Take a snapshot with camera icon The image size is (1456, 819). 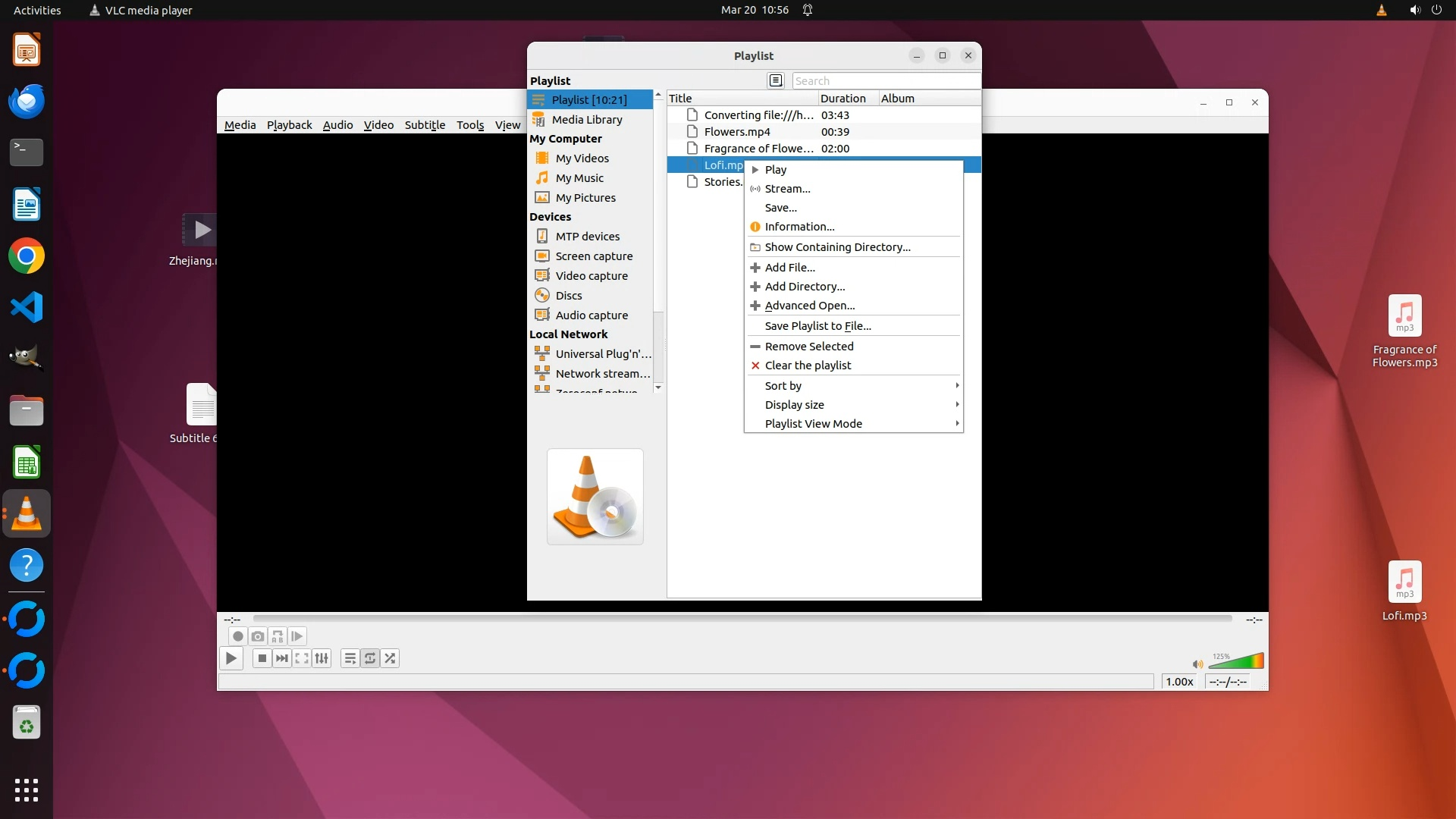coord(258,636)
